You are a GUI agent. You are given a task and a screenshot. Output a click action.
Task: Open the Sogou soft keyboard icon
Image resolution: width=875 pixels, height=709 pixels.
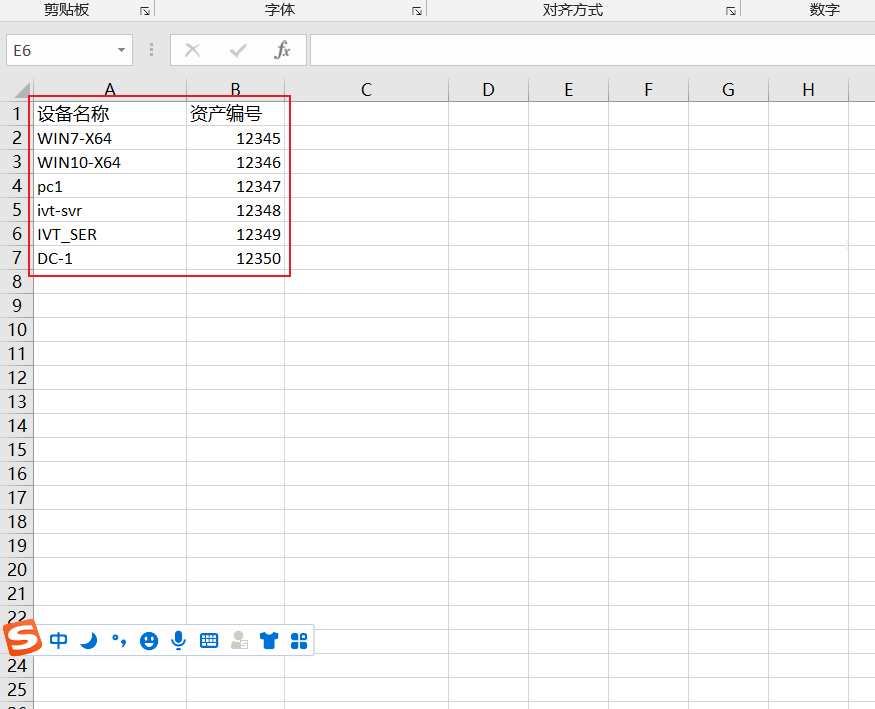pyautogui.click(x=209, y=641)
